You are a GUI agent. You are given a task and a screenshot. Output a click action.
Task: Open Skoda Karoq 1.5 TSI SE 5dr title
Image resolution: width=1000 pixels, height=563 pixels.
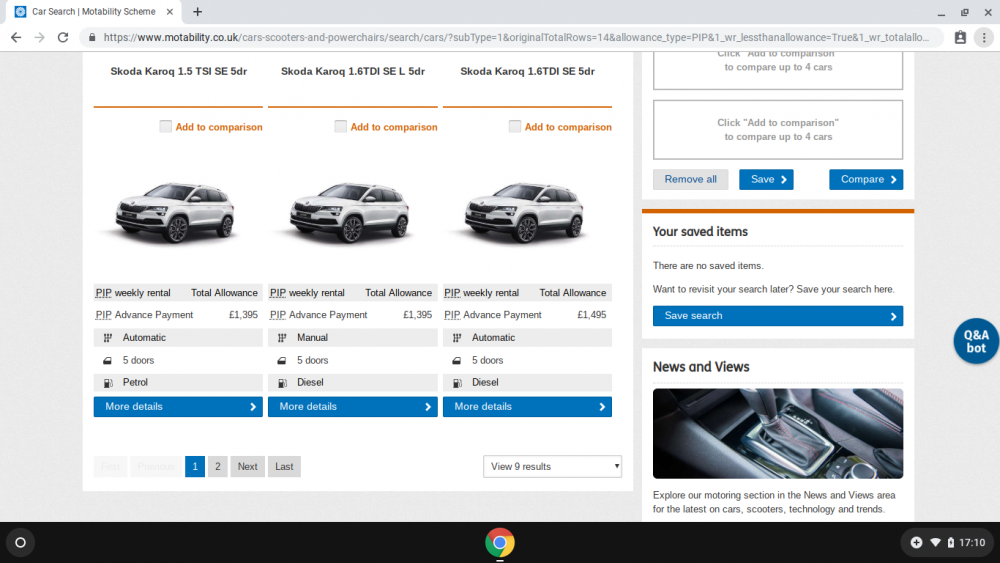click(179, 71)
